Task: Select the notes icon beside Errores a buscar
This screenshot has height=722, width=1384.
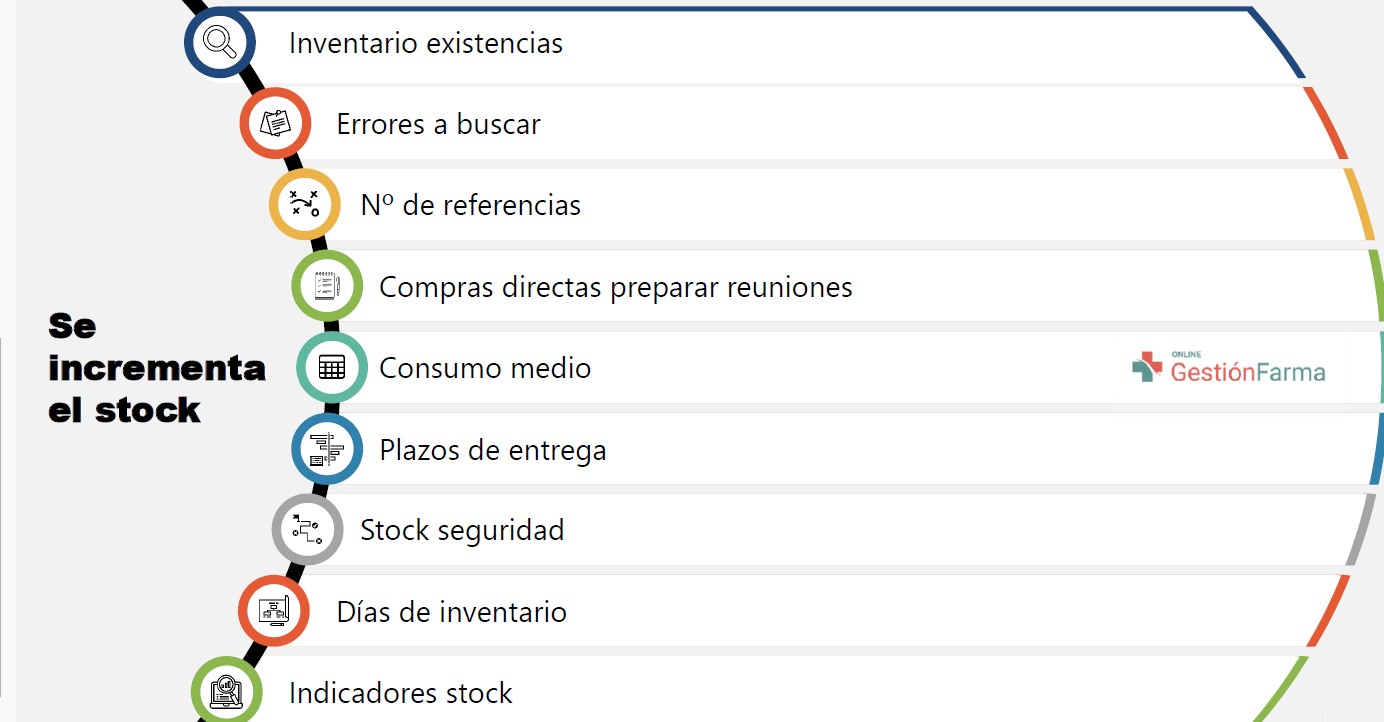Action: click(x=275, y=123)
